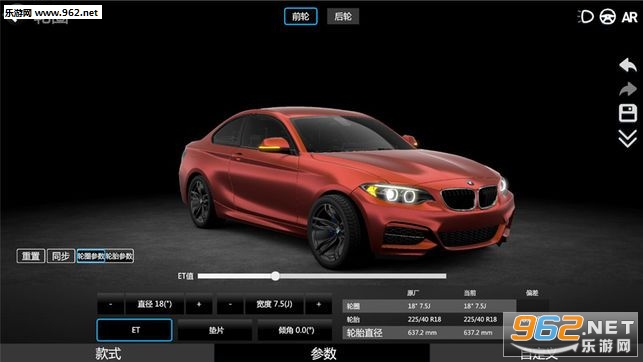Image resolution: width=643 pixels, height=362 pixels.
Task: Save configuration with the floppy disk icon
Action: coord(628,113)
